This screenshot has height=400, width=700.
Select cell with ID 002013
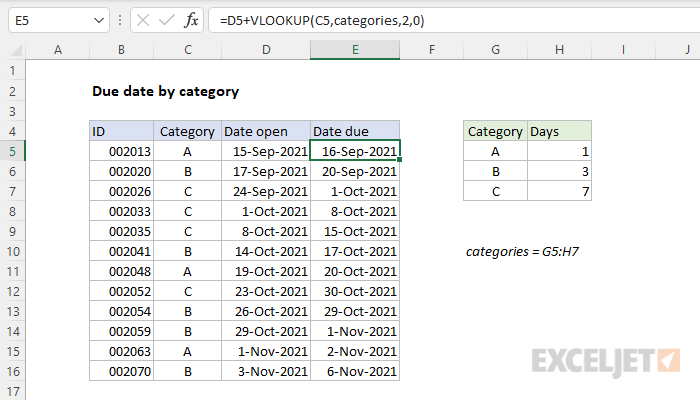click(121, 151)
